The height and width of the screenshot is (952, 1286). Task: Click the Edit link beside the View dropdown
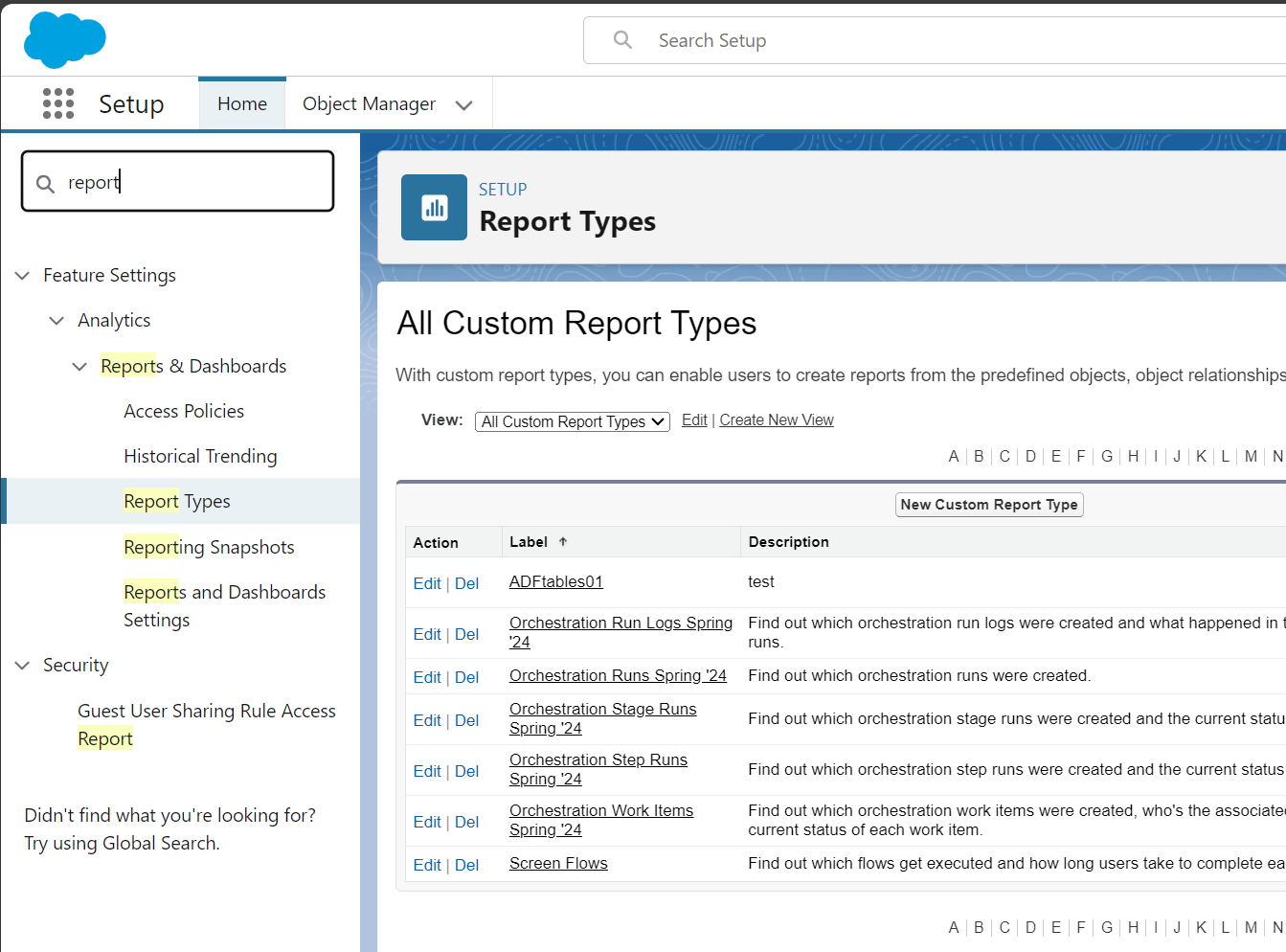[x=694, y=419]
